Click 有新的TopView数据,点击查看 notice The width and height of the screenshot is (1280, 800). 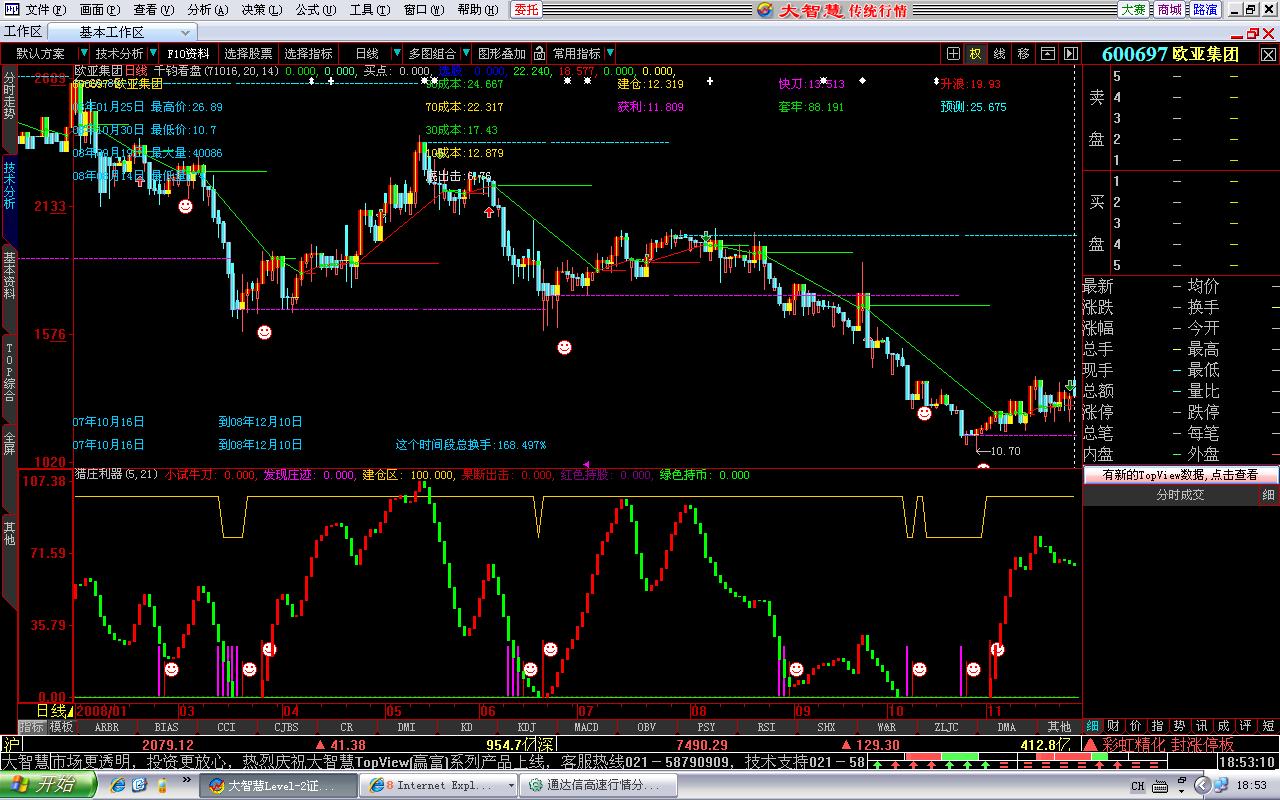point(1181,475)
